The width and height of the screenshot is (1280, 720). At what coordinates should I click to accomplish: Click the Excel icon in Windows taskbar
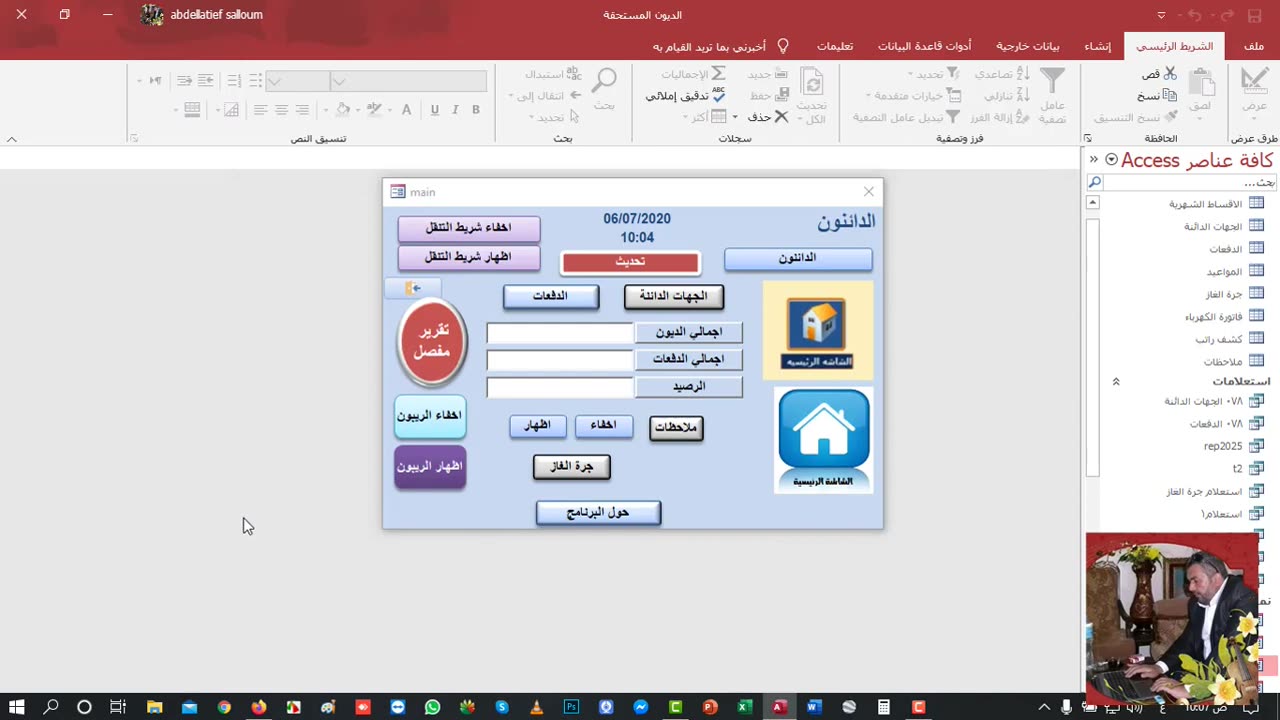point(744,707)
